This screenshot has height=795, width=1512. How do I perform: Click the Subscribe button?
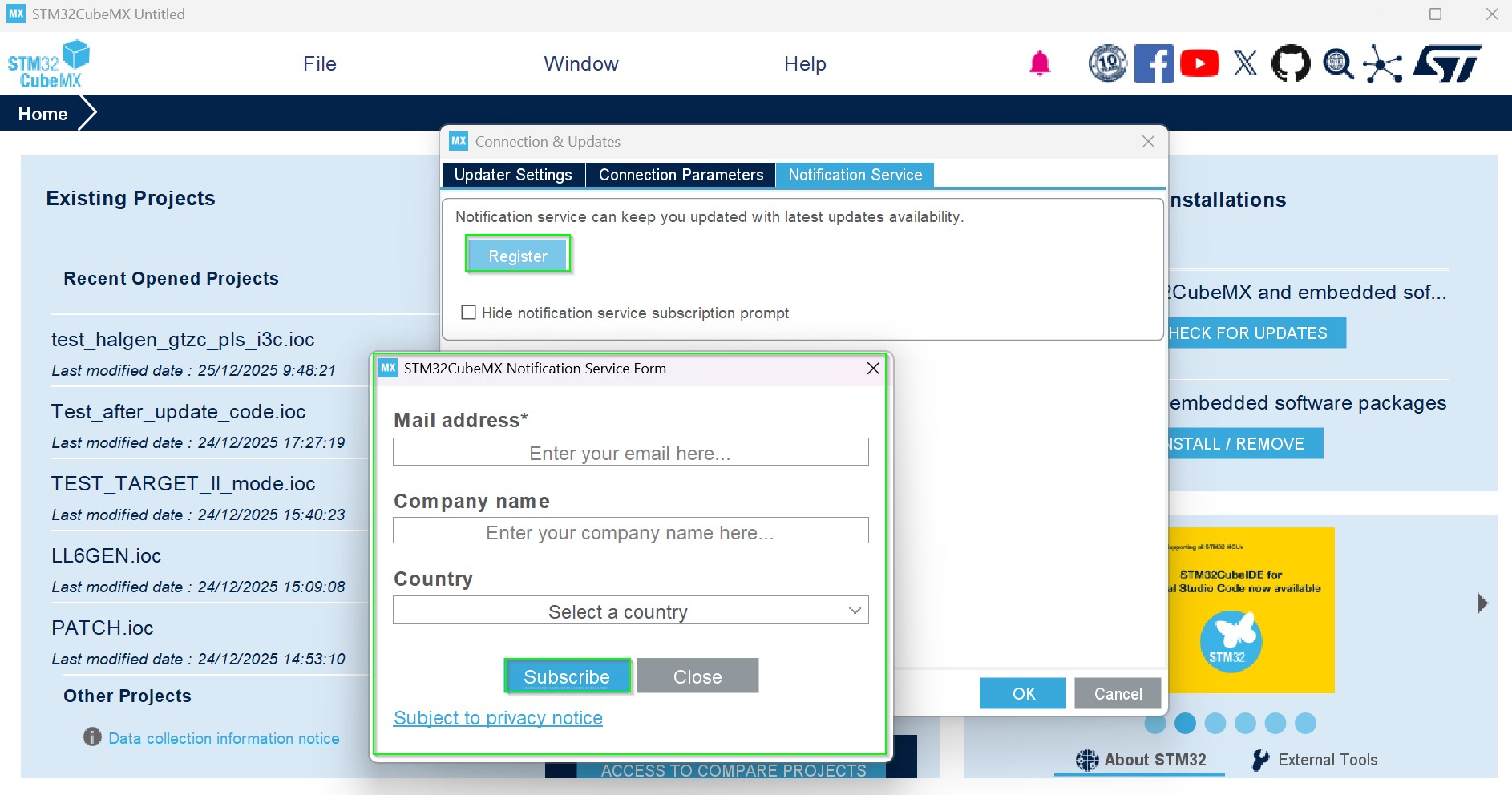[x=567, y=676]
